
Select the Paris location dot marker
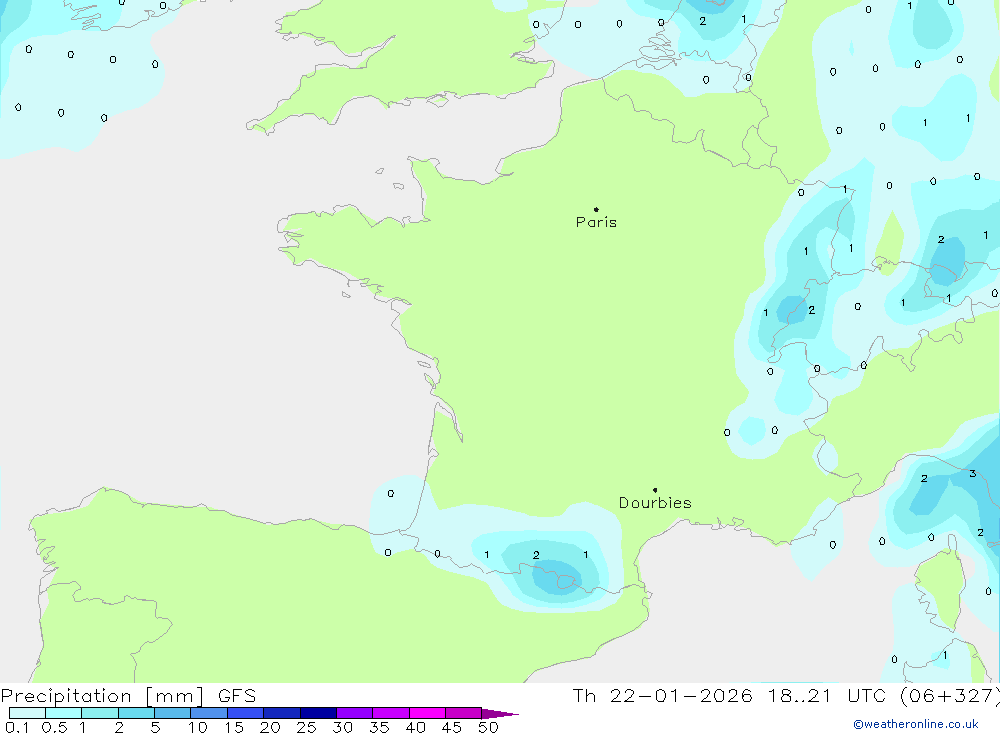(x=596, y=209)
